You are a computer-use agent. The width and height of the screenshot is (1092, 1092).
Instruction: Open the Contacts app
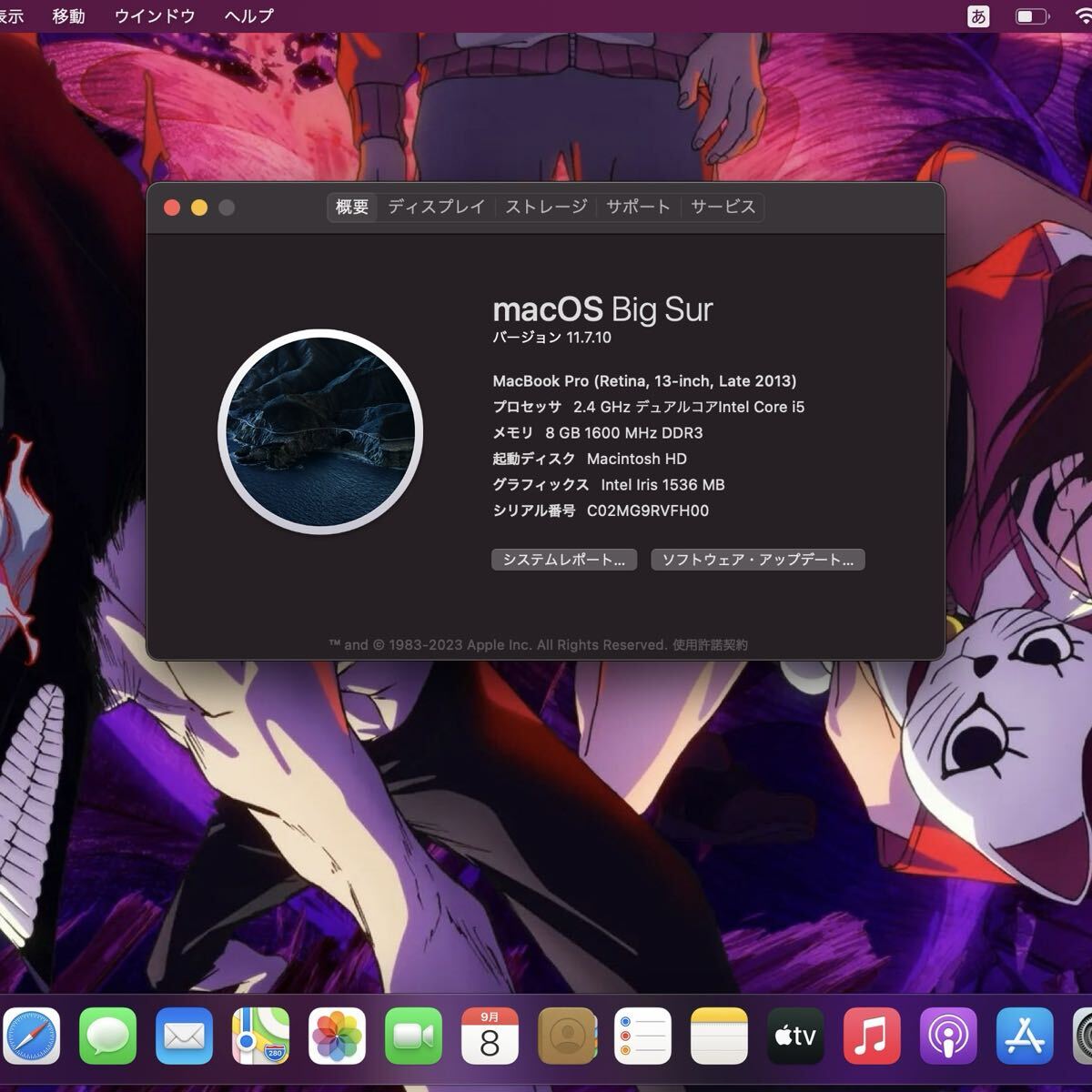point(566,1036)
